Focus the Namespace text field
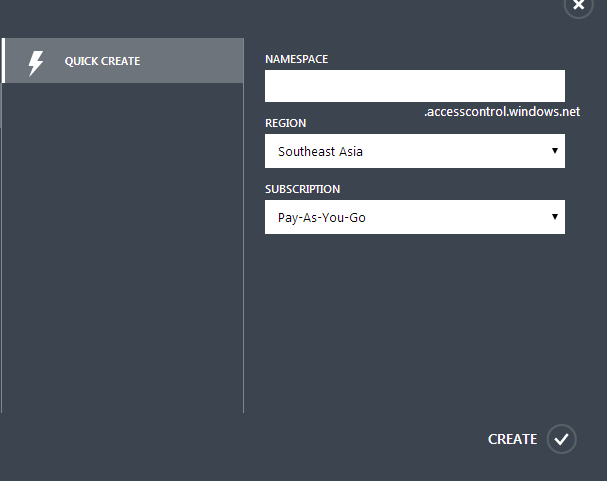 click(415, 86)
